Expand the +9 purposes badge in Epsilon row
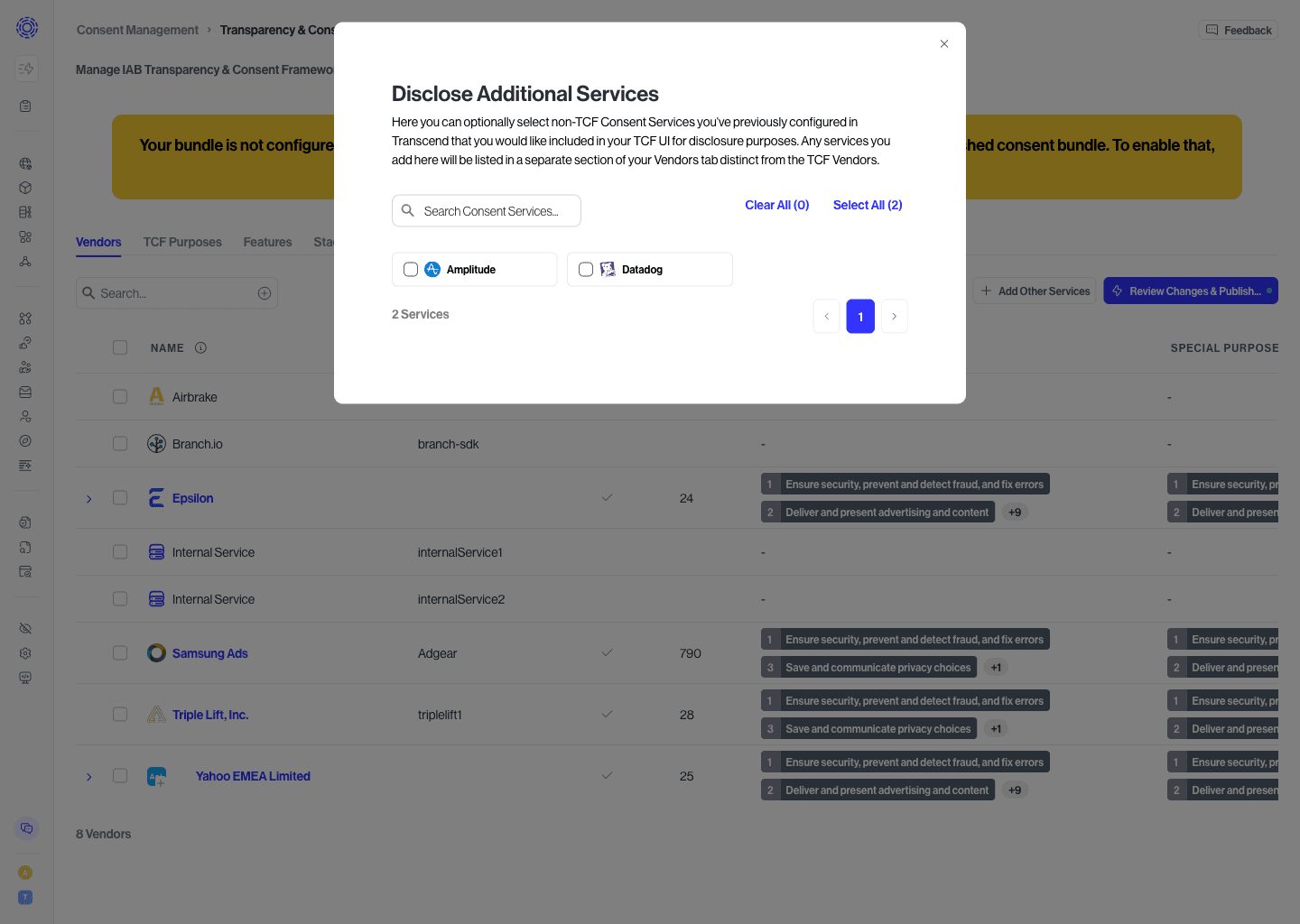Screen dimensions: 1300x924 tap(1015, 512)
